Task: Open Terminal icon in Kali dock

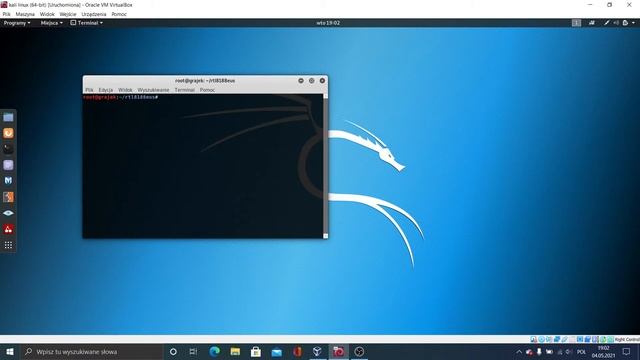Action: click(8, 149)
